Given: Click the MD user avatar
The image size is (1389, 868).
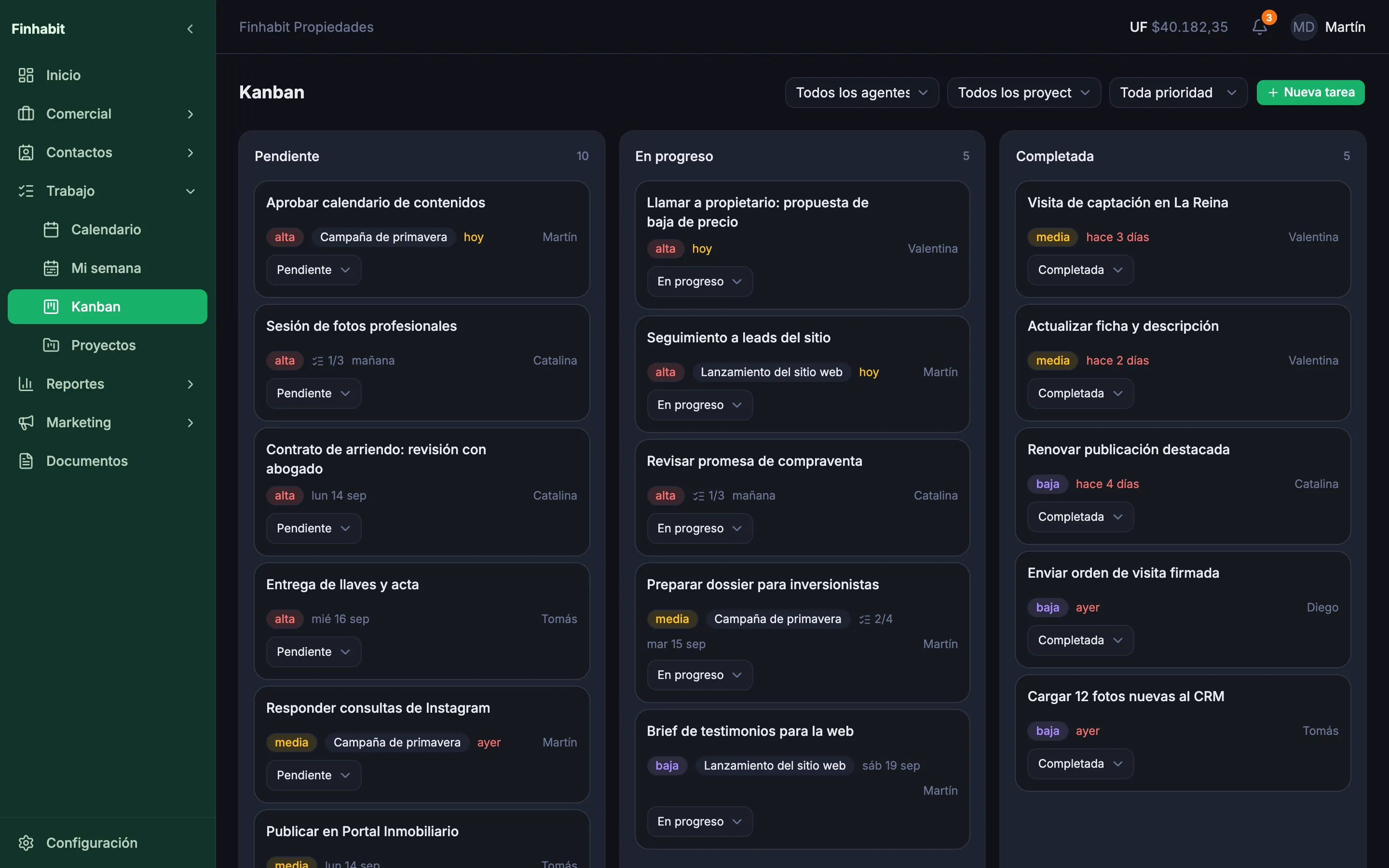Looking at the screenshot, I should click(x=1304, y=27).
